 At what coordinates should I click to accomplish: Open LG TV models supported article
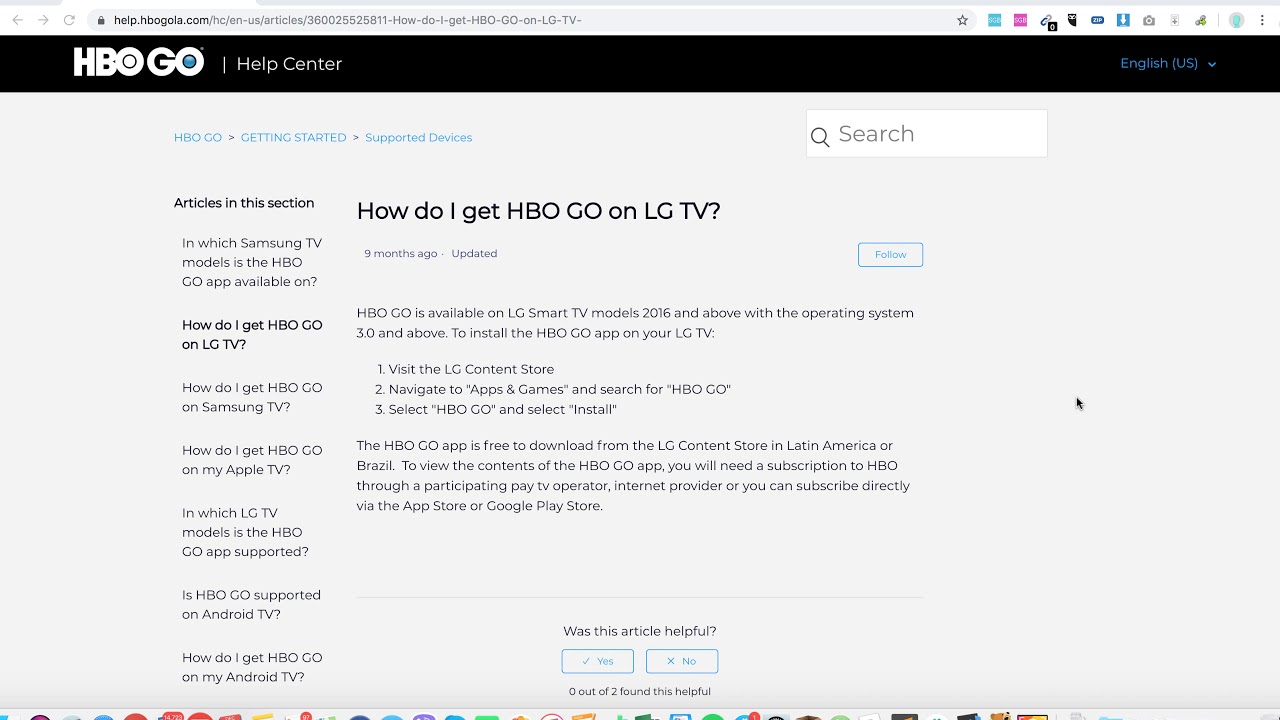[246, 532]
